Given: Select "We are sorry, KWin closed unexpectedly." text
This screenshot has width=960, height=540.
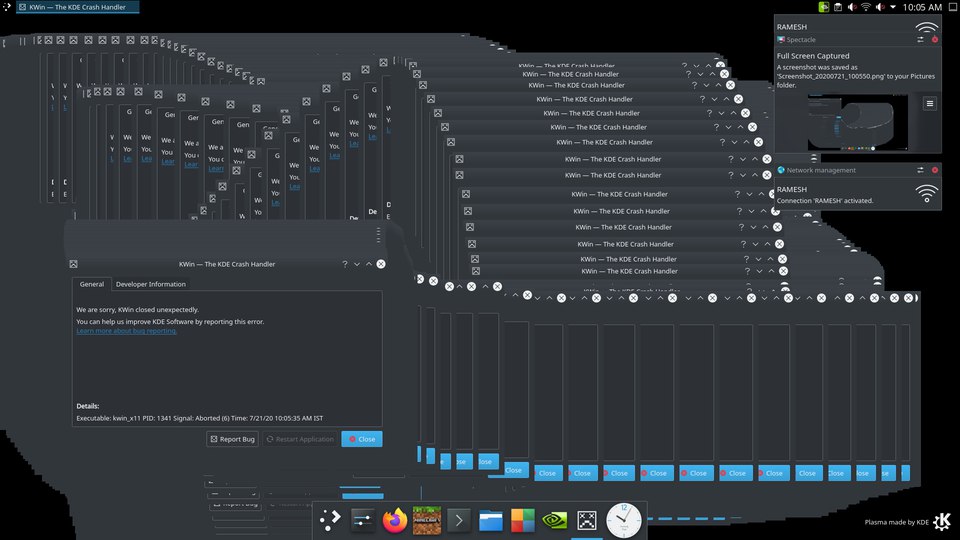Looking at the screenshot, I should (x=138, y=310).
